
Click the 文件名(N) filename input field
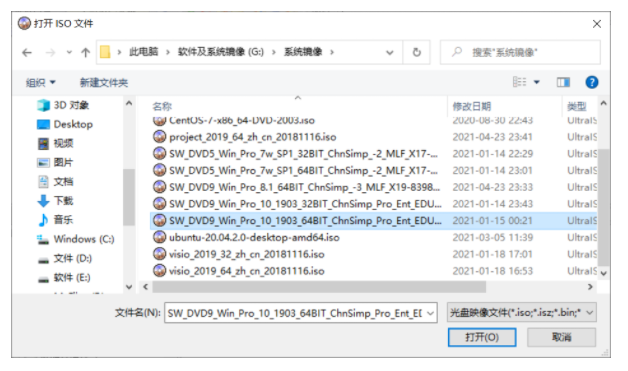click(x=294, y=313)
